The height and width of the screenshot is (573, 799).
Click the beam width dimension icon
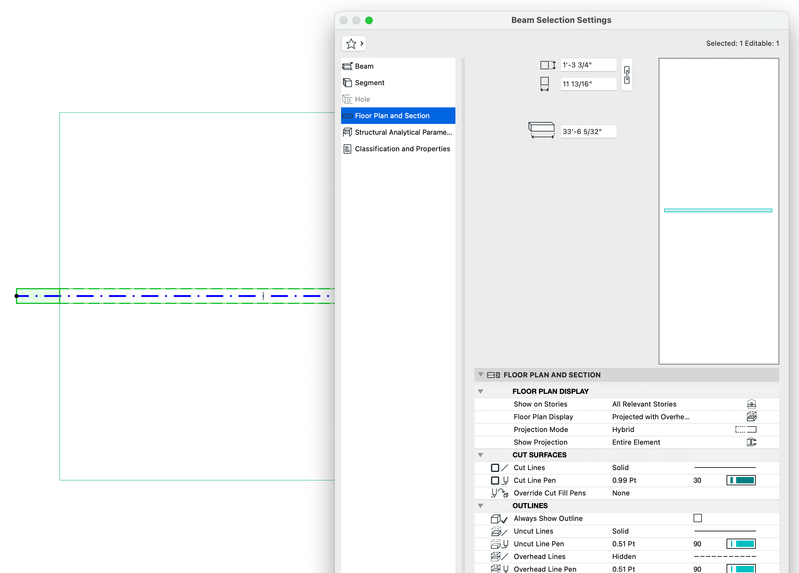[x=545, y=84]
